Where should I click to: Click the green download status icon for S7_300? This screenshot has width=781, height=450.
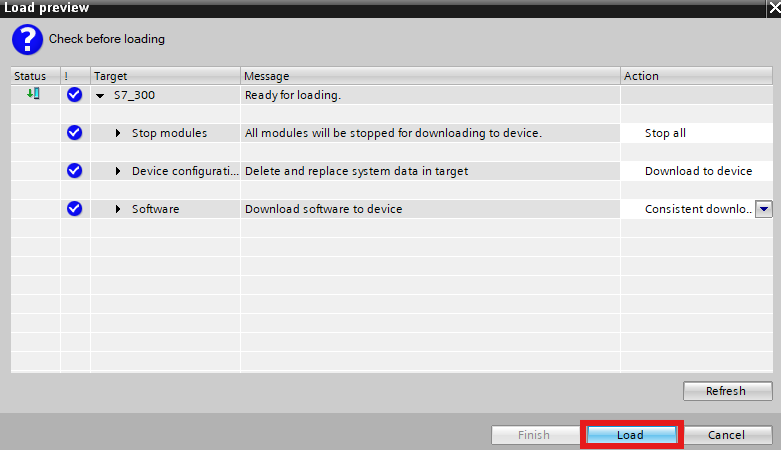[x=34, y=94]
